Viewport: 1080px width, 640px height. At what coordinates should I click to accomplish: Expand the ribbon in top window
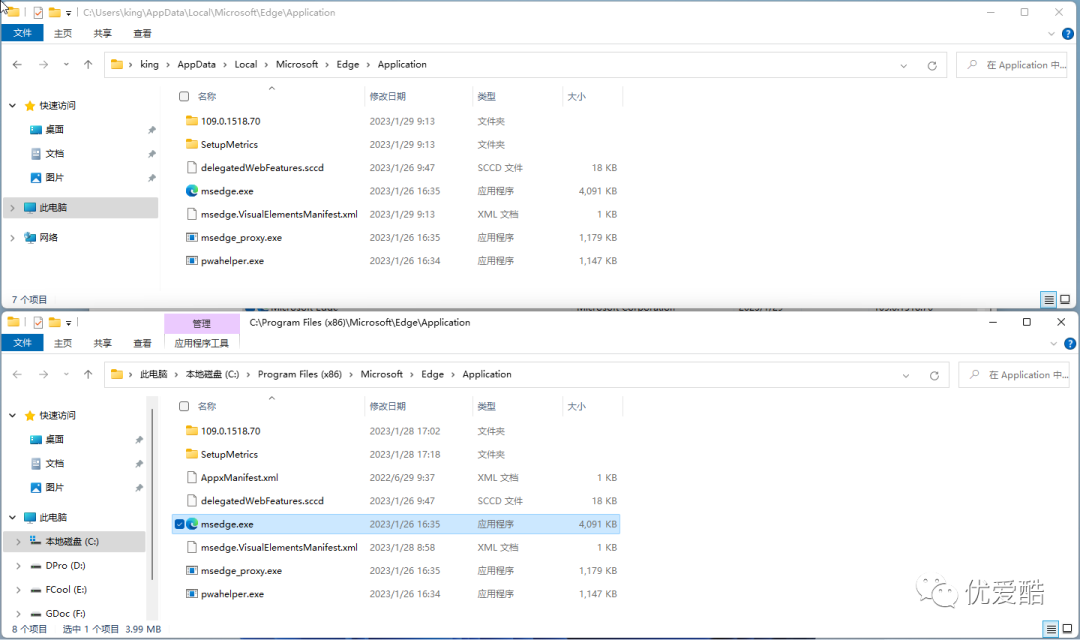point(1051,34)
